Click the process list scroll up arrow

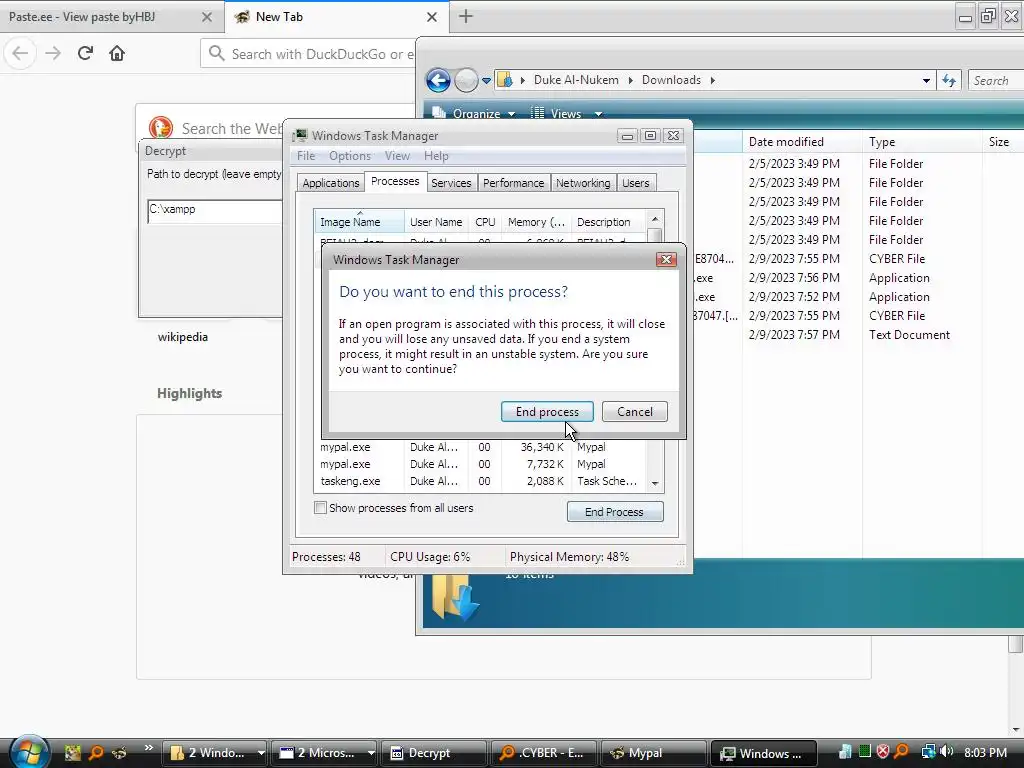[x=654, y=219]
